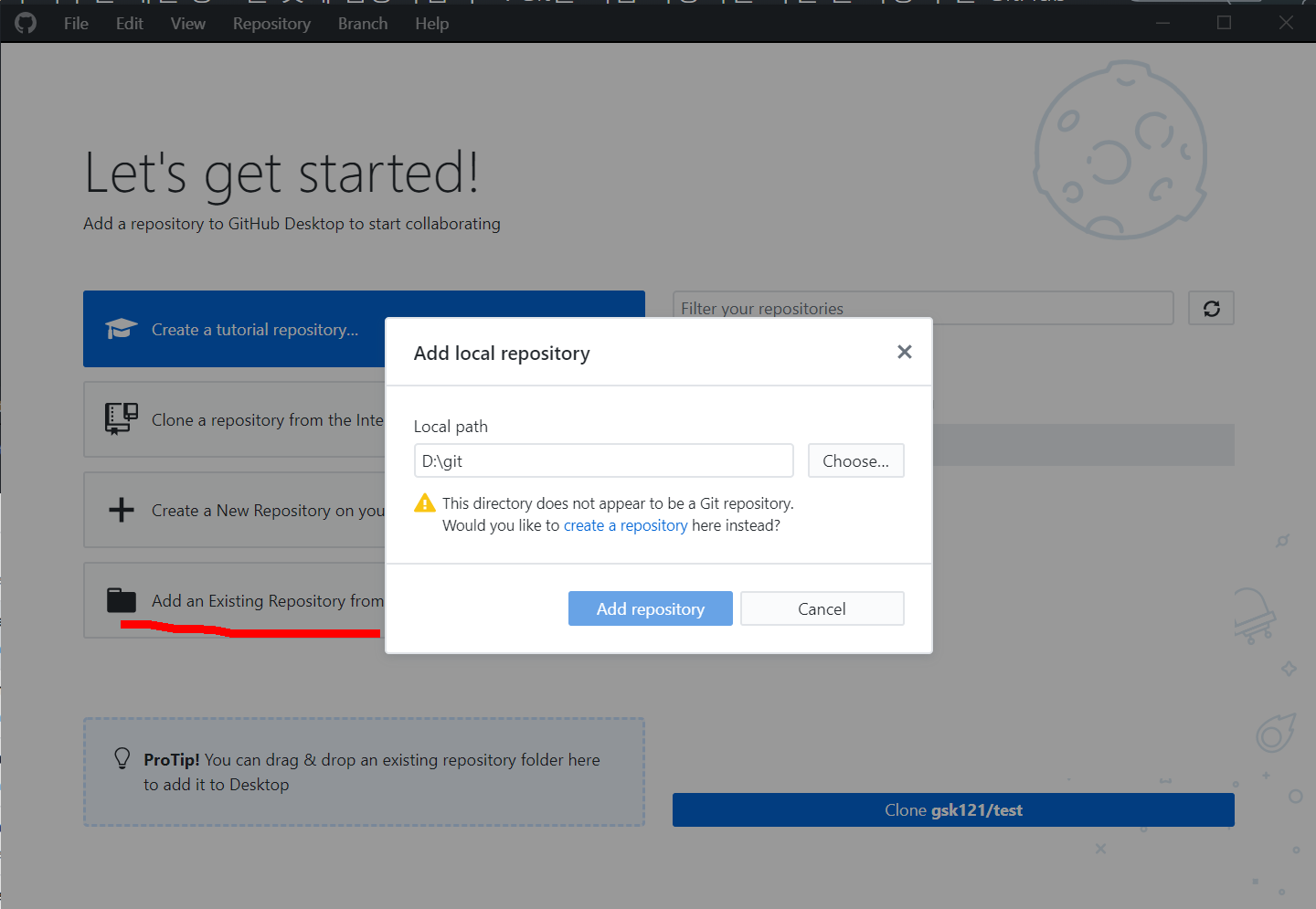This screenshot has width=1316, height=909.
Task: Open the Help menu
Action: (x=431, y=24)
